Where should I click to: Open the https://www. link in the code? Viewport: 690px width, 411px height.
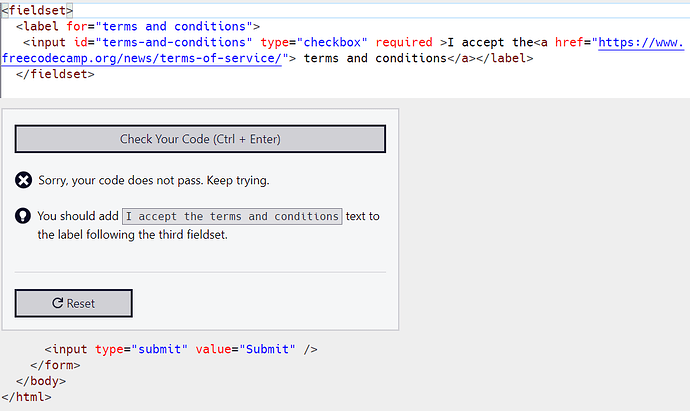641,42
